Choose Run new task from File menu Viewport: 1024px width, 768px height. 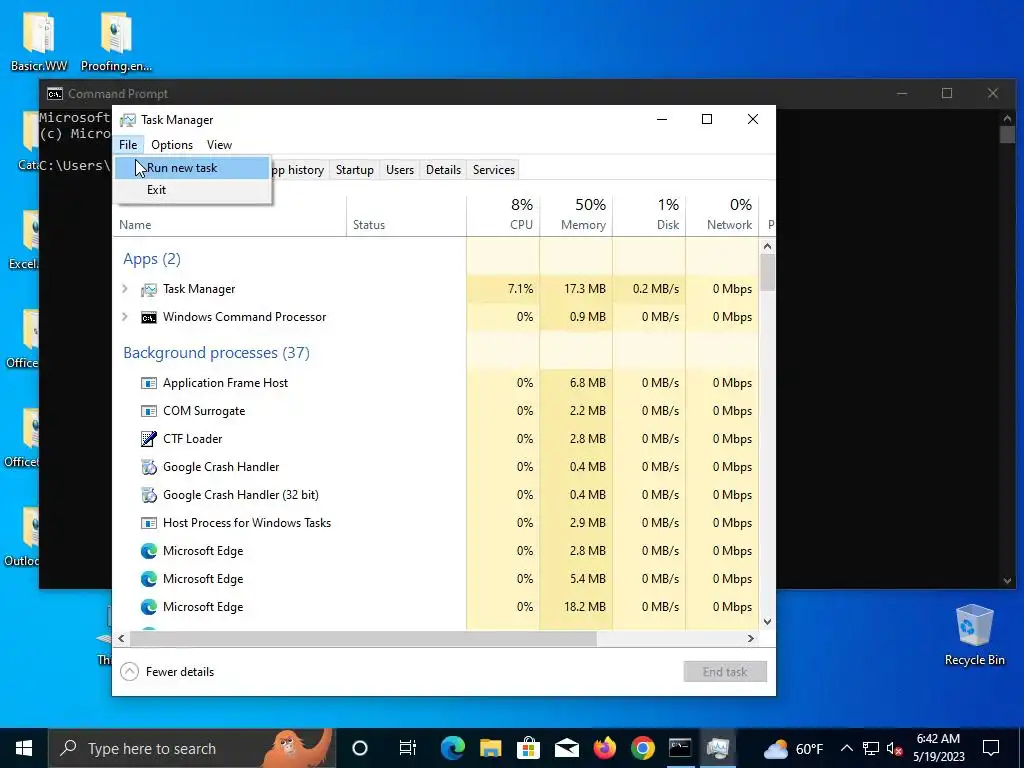point(192,168)
